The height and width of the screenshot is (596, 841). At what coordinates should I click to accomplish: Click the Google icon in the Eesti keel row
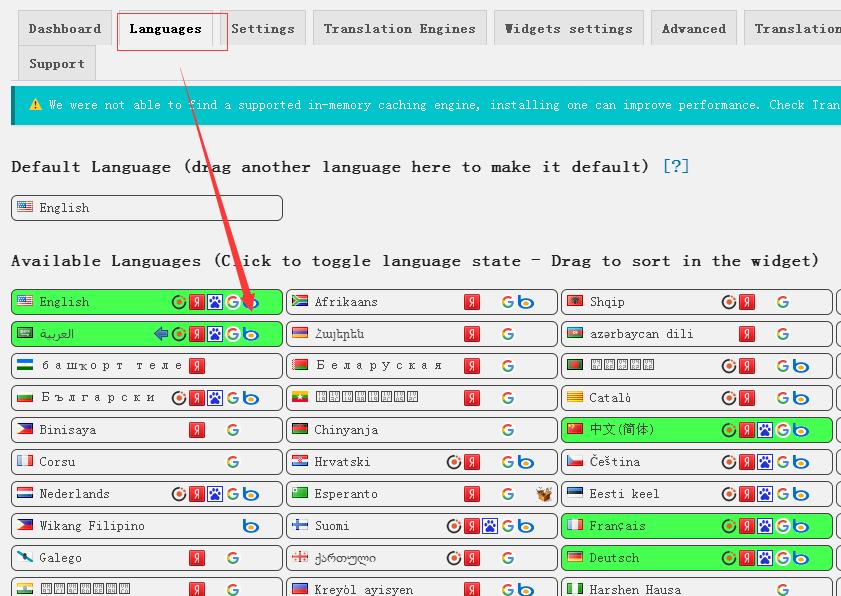(783, 494)
